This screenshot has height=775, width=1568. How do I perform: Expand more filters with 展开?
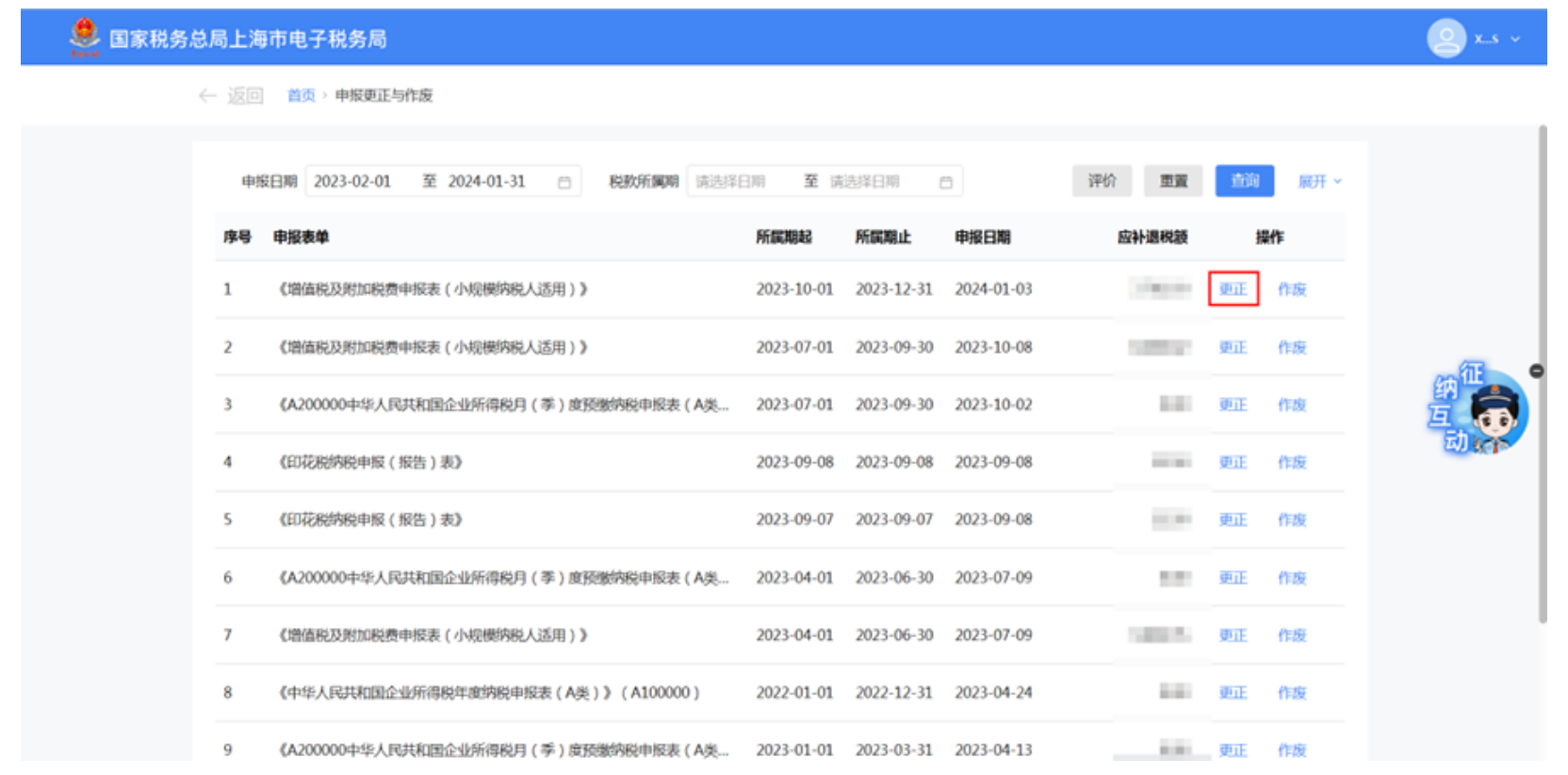click(1319, 181)
